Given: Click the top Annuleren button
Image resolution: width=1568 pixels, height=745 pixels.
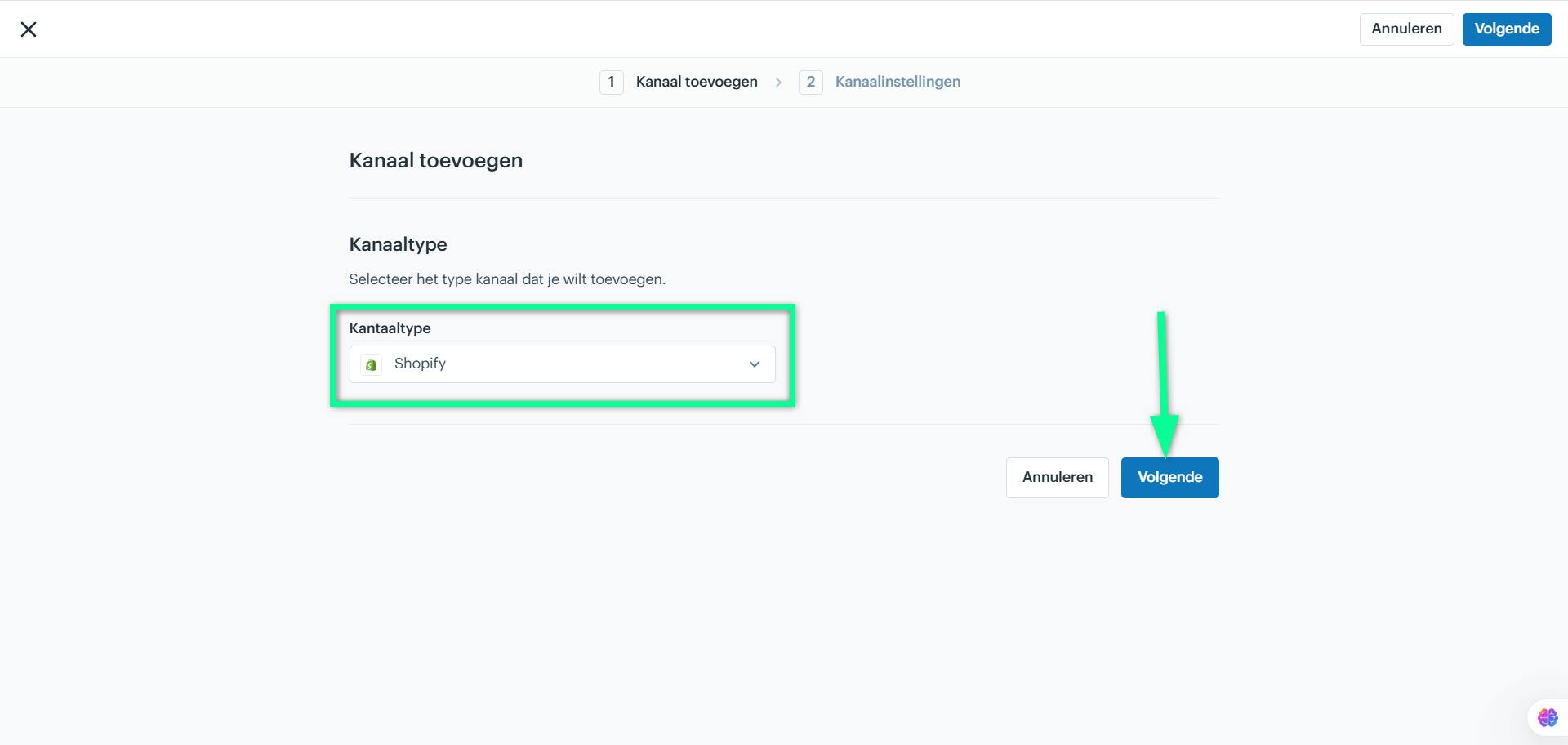Looking at the screenshot, I should (1406, 29).
